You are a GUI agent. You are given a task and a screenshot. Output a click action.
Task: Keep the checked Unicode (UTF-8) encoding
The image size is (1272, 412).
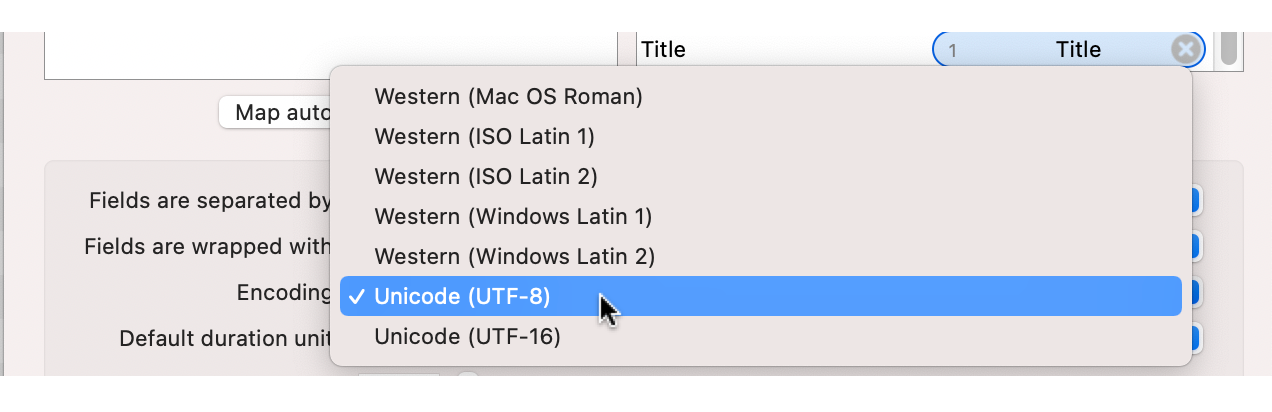point(462,297)
